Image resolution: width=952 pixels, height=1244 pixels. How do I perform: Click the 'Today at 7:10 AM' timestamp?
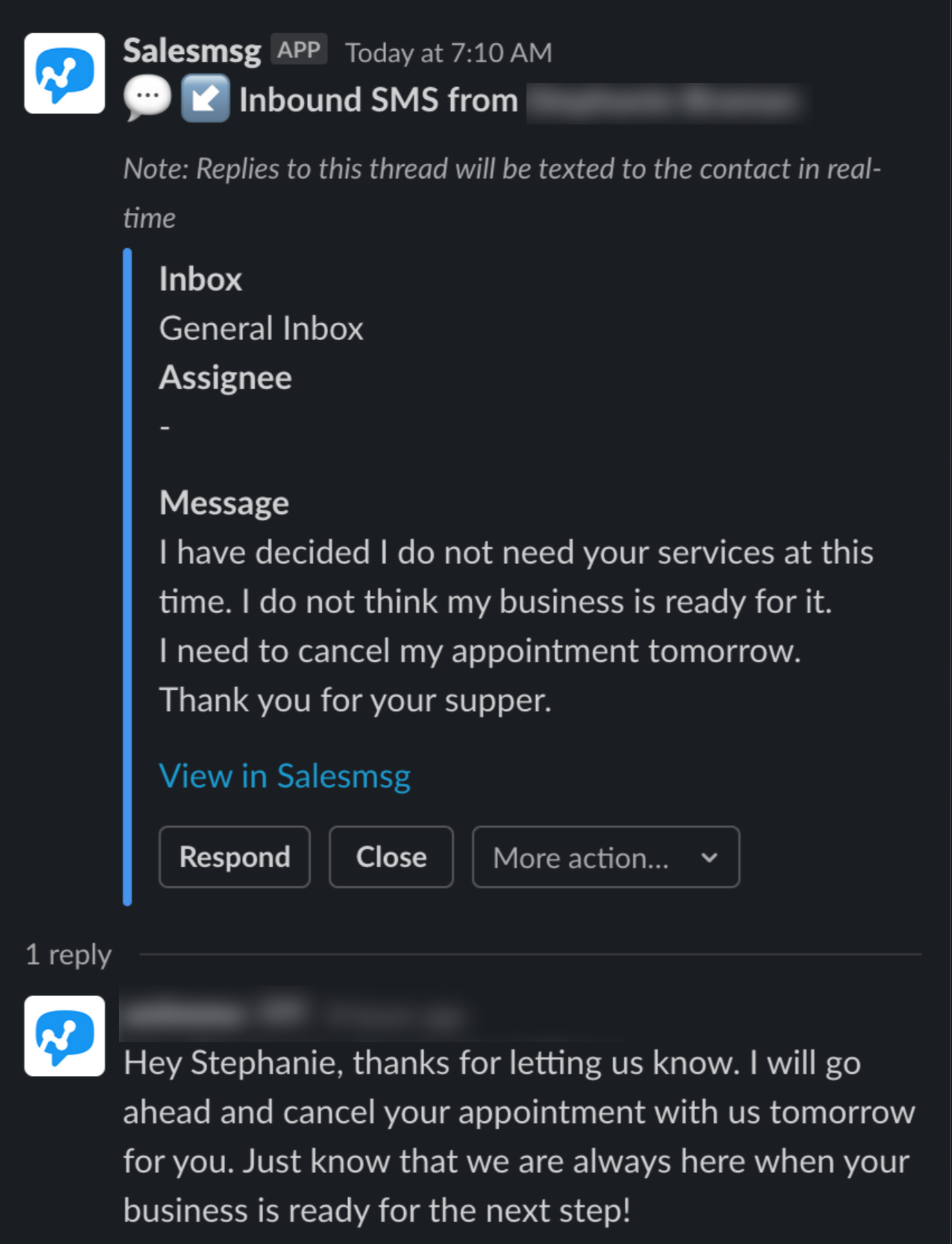(448, 53)
